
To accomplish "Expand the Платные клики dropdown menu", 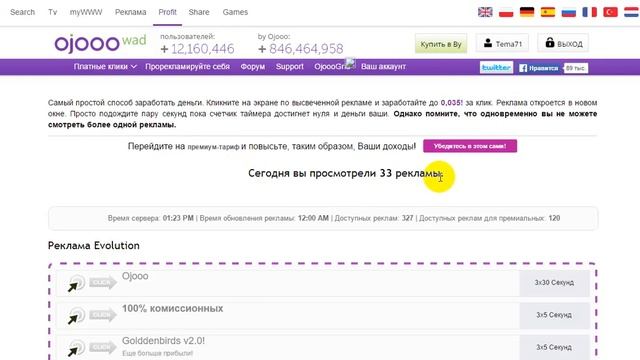I will [105, 67].
